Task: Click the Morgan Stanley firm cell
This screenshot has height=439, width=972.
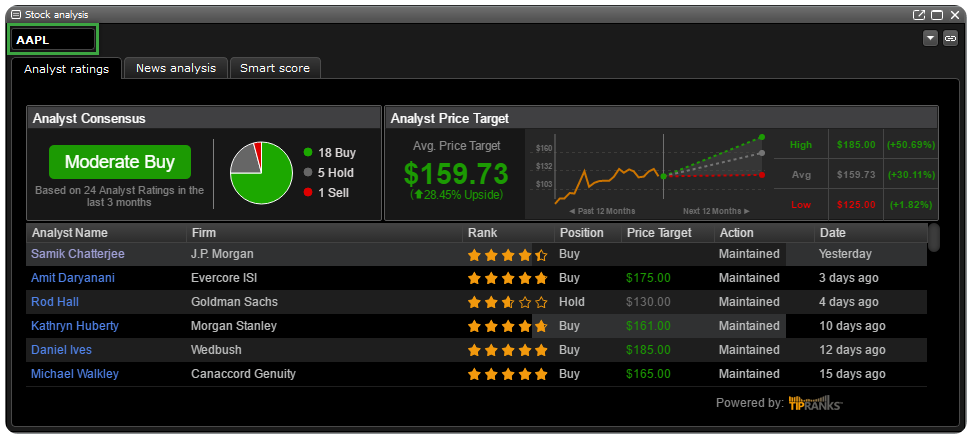Action: coord(234,326)
